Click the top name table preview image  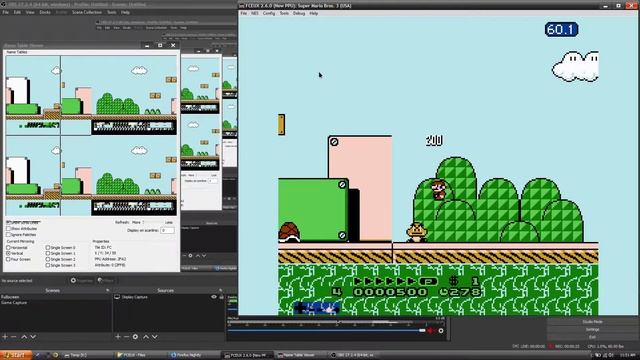(x=91, y=96)
